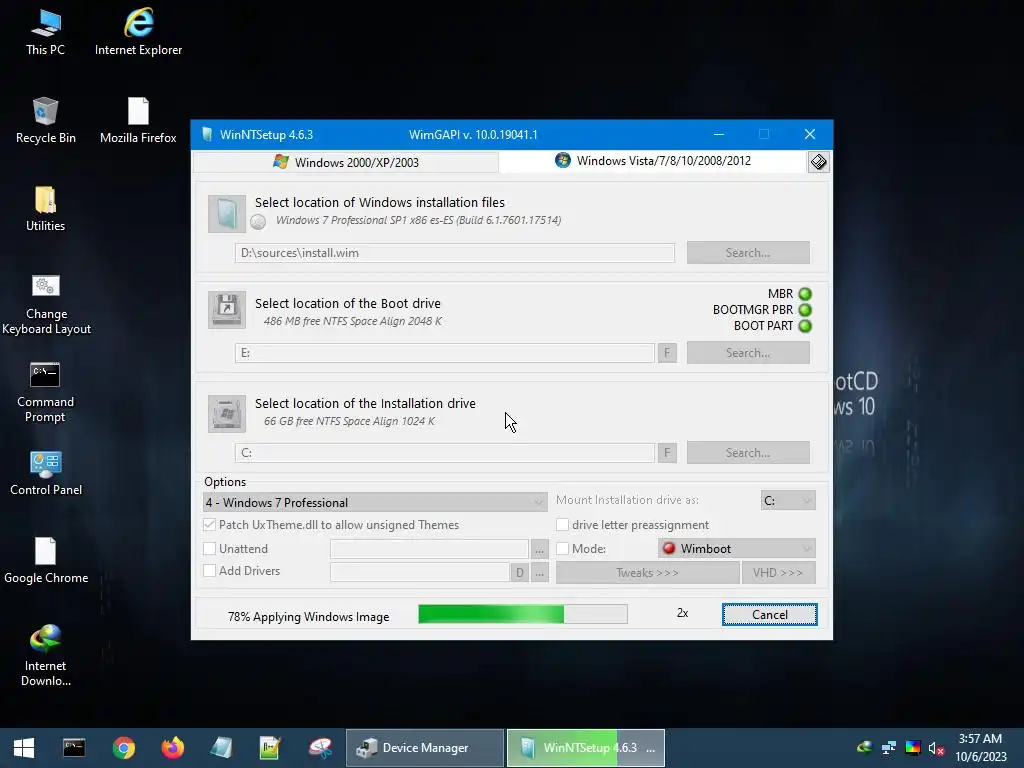The height and width of the screenshot is (768, 1024).
Task: Click the 2x speed indicator
Action: [682, 613]
